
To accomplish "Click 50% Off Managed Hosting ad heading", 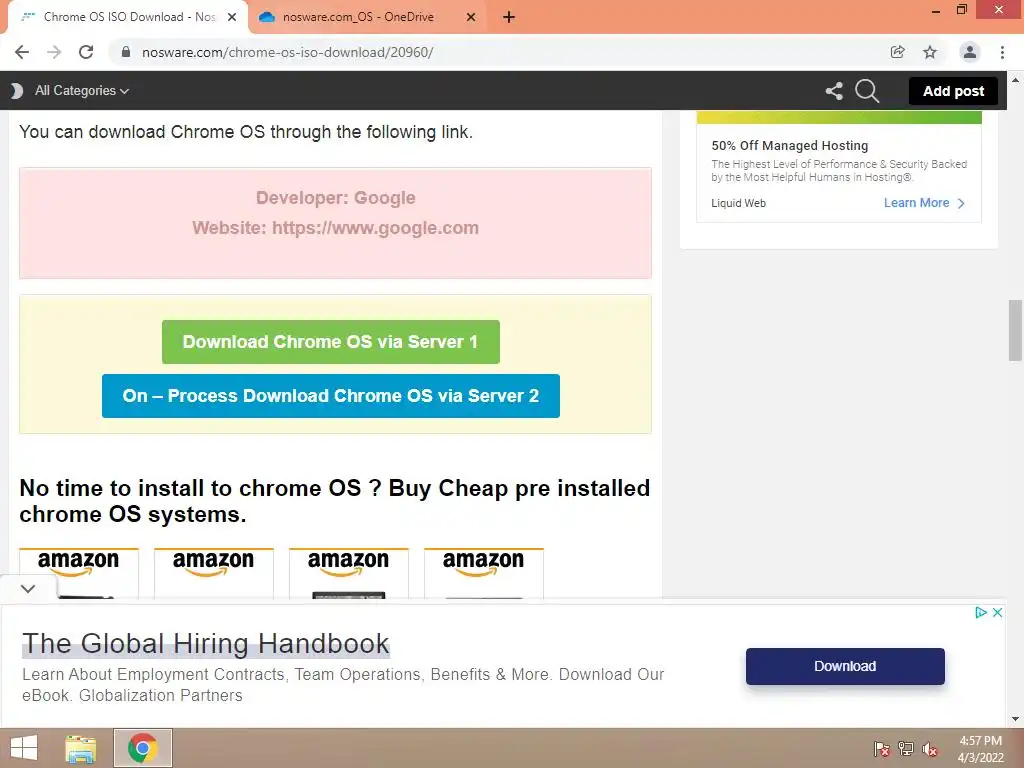I will pyautogui.click(x=790, y=146).
